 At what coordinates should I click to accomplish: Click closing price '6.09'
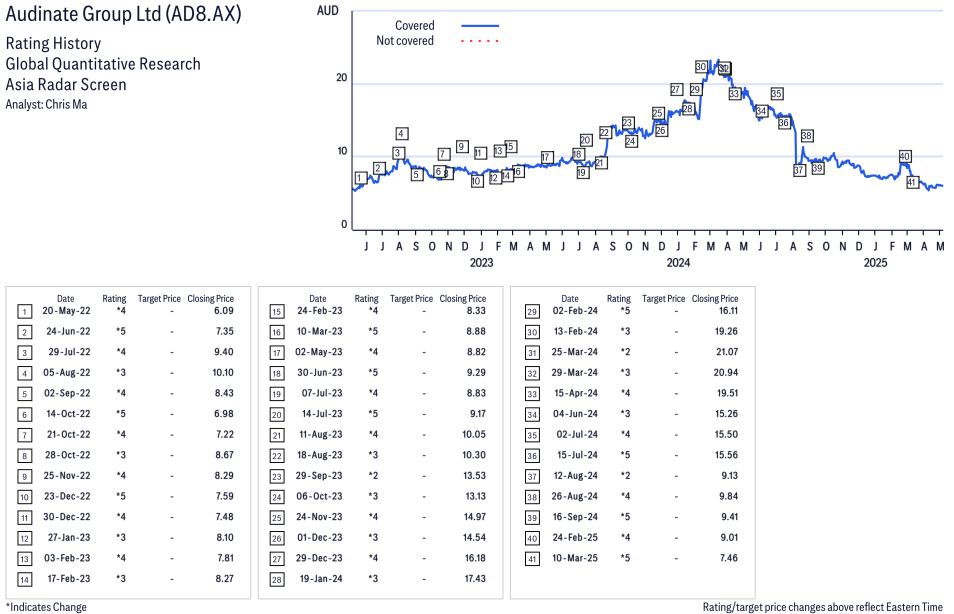224,311
